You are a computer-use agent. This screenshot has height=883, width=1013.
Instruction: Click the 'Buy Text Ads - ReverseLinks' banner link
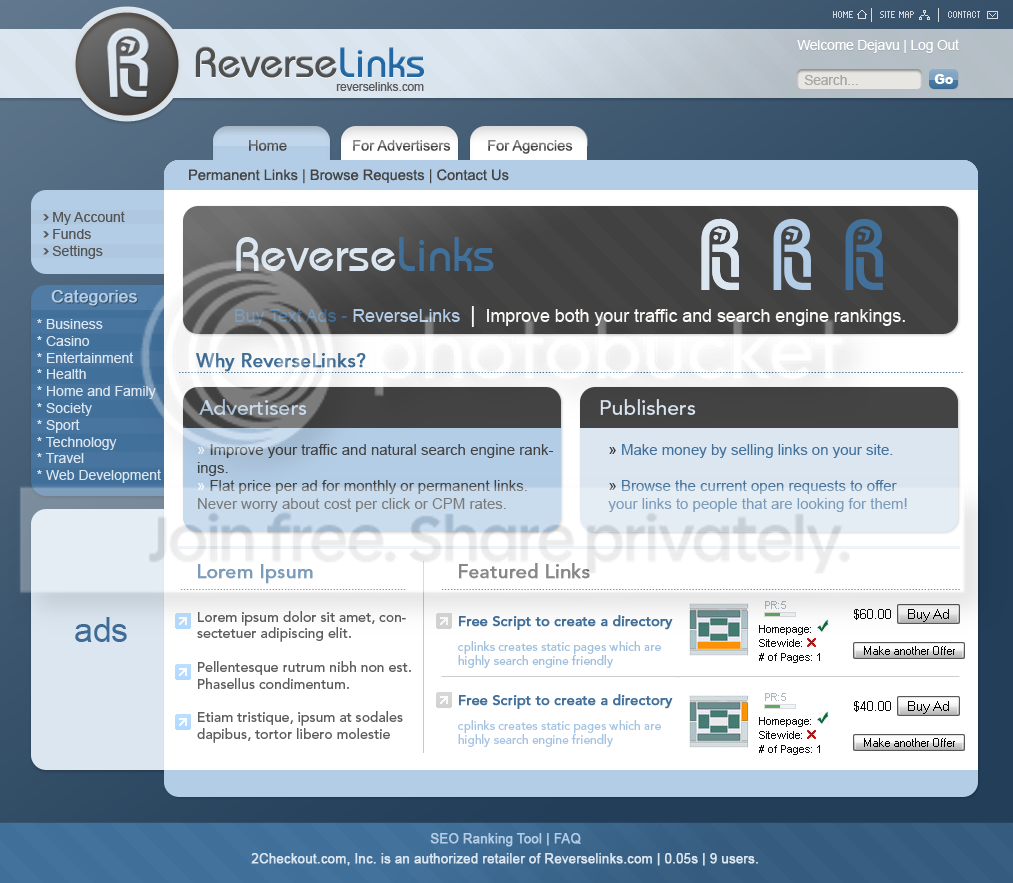[346, 316]
